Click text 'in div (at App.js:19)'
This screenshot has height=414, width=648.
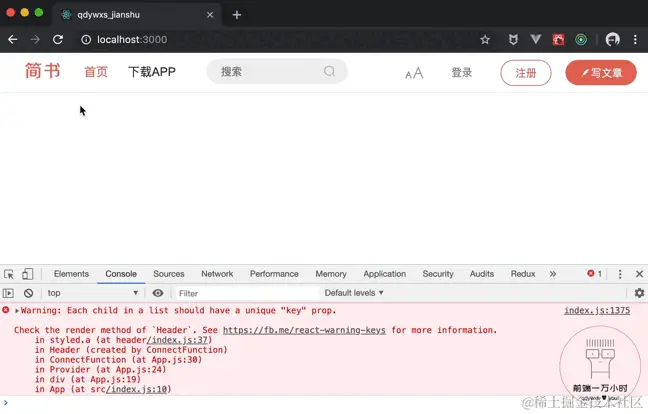pyautogui.click(x=88, y=379)
